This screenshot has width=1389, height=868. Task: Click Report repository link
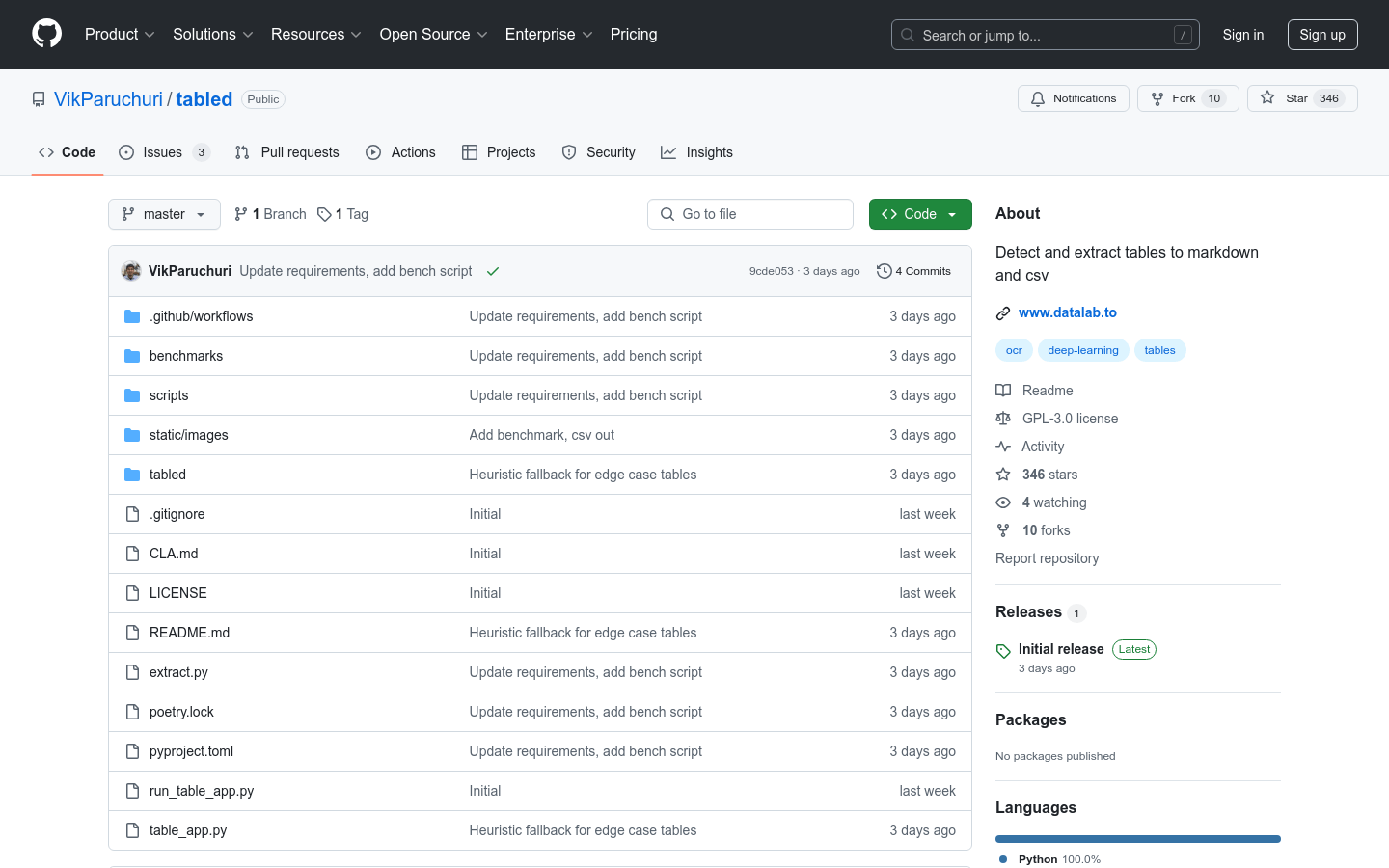[1047, 558]
